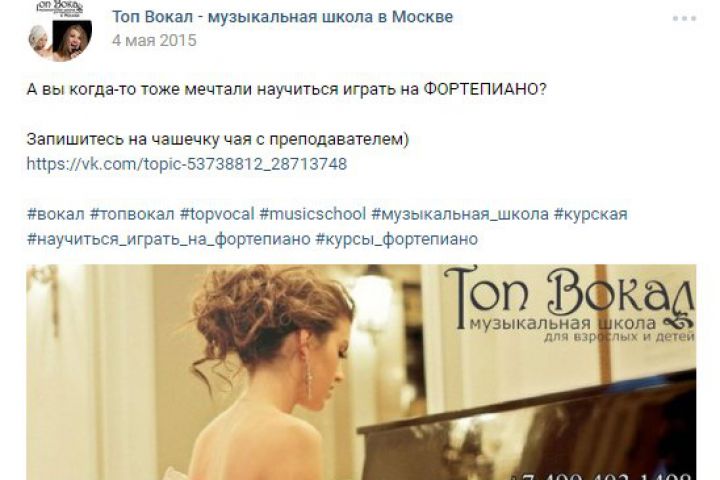Select the #вокал hashtag
Image resolution: width=720 pixels, height=480 pixels.
coord(56,214)
